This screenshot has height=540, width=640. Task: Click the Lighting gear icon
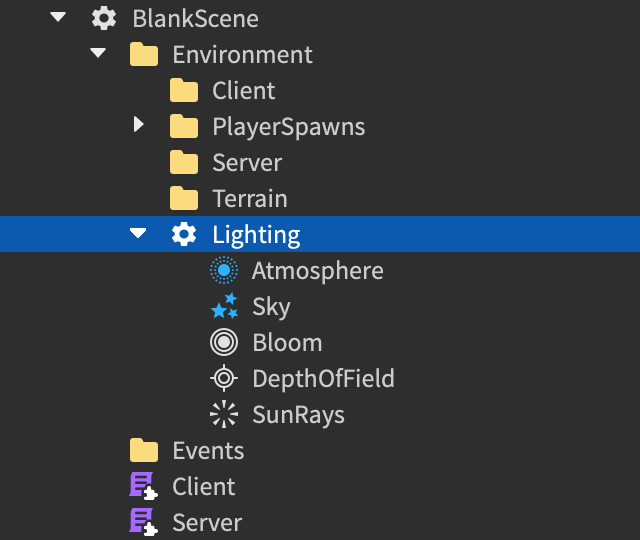tap(184, 235)
